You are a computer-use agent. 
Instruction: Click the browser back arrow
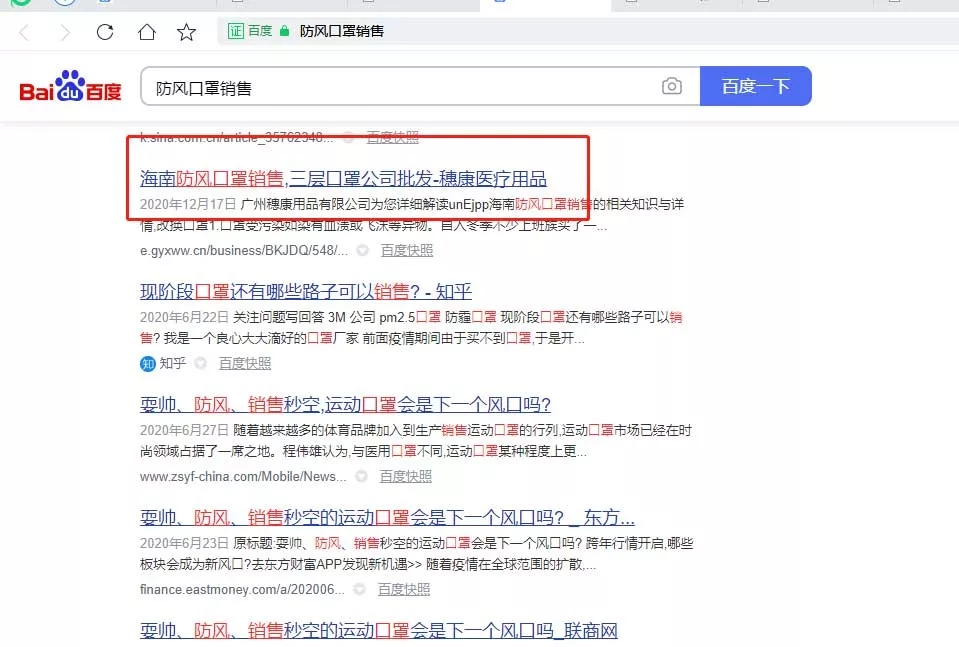22,31
